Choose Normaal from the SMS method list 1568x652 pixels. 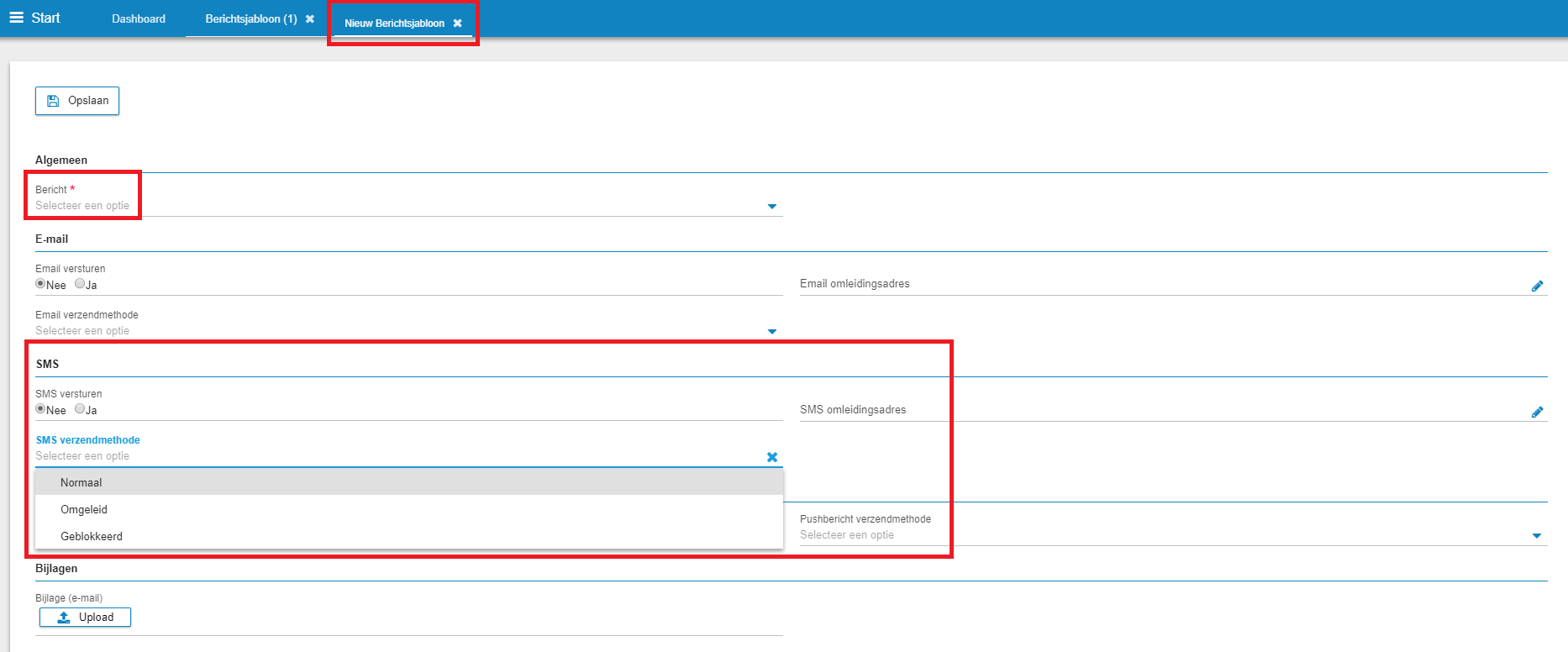pos(82,482)
